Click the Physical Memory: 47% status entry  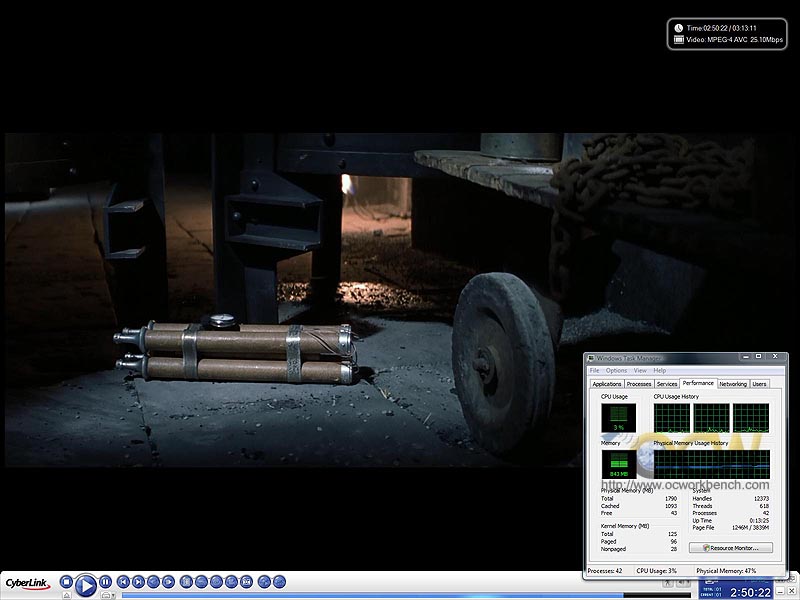[726, 571]
